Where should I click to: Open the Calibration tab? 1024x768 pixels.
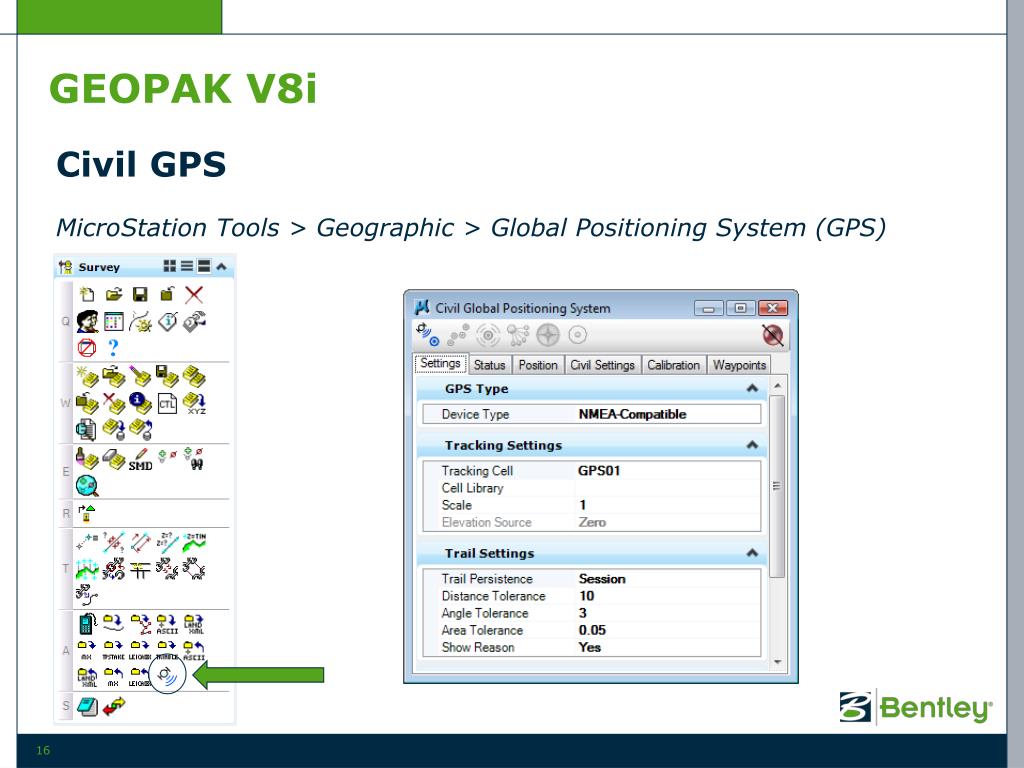[673, 365]
